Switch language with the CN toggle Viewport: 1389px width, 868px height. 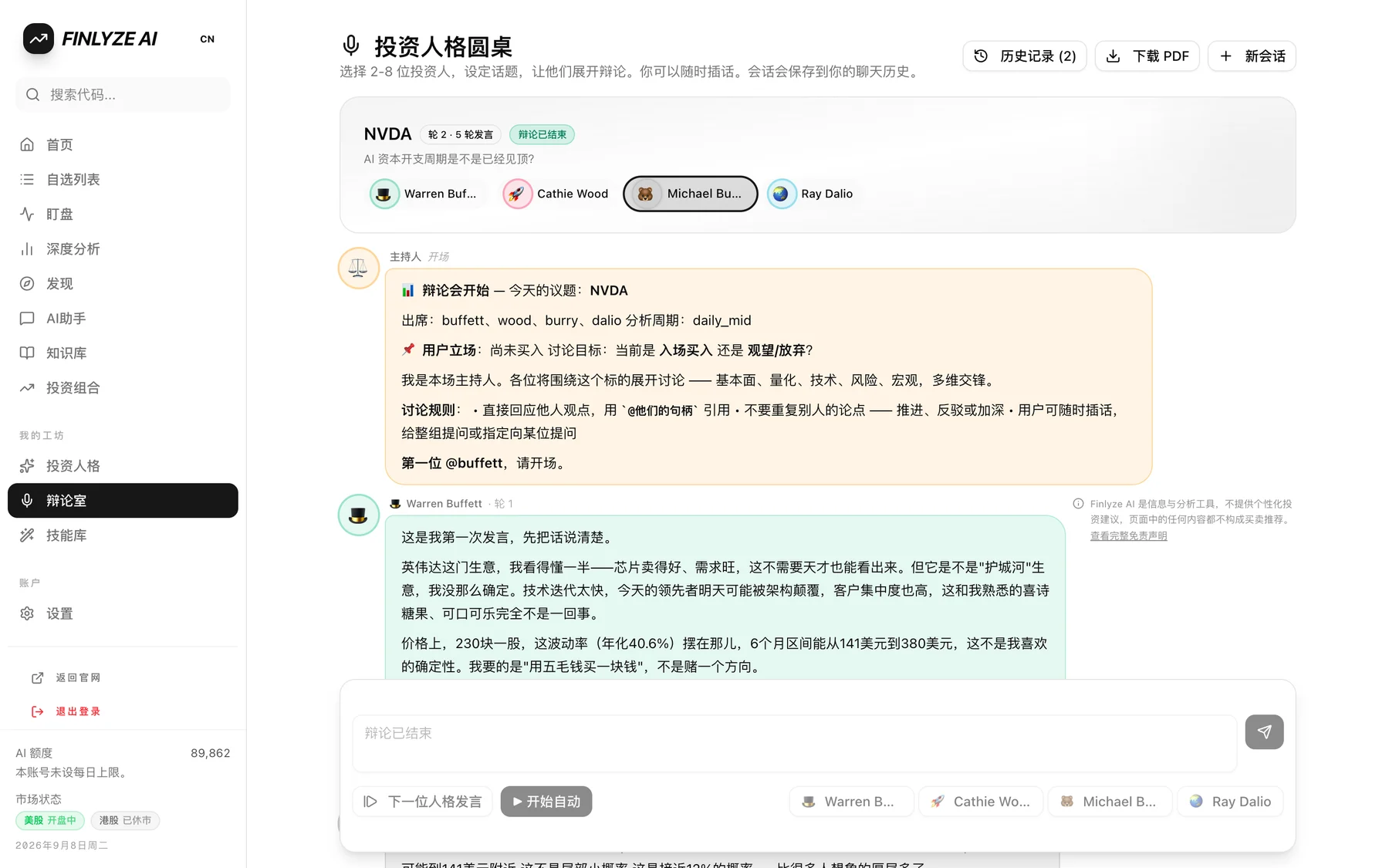click(x=208, y=39)
